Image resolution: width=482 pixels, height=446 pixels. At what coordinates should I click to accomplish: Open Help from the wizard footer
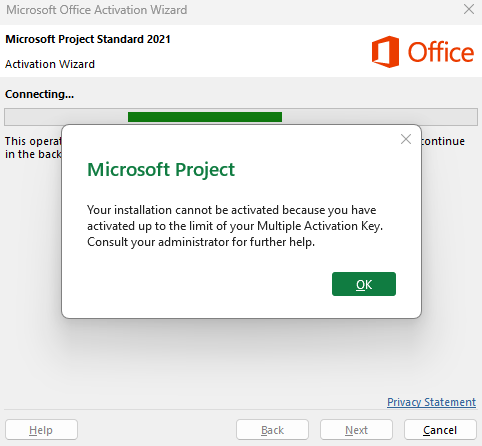[41, 430]
